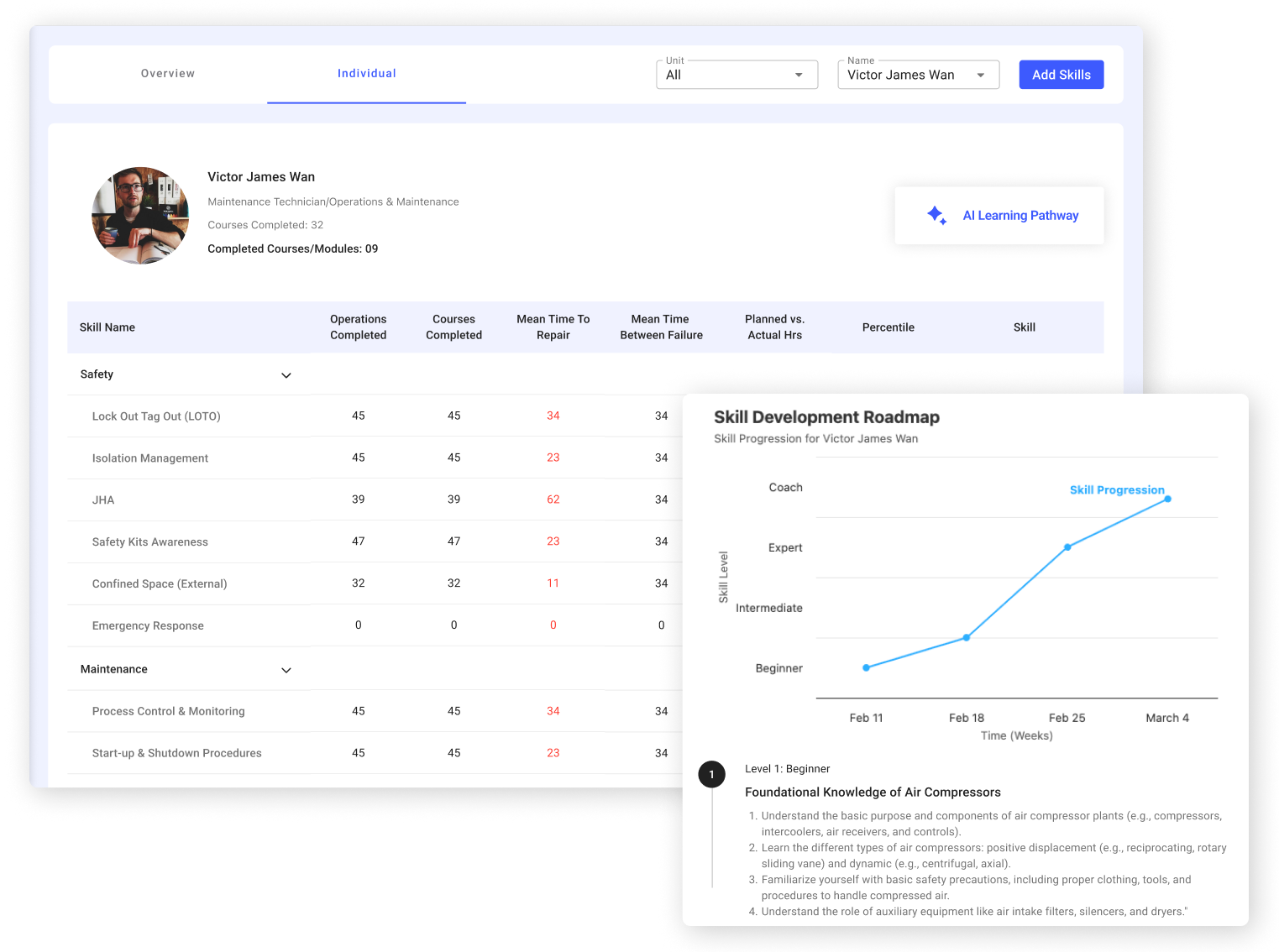Click the Mean Time To Repair header
This screenshot has width=1279, height=952.
pos(553,327)
